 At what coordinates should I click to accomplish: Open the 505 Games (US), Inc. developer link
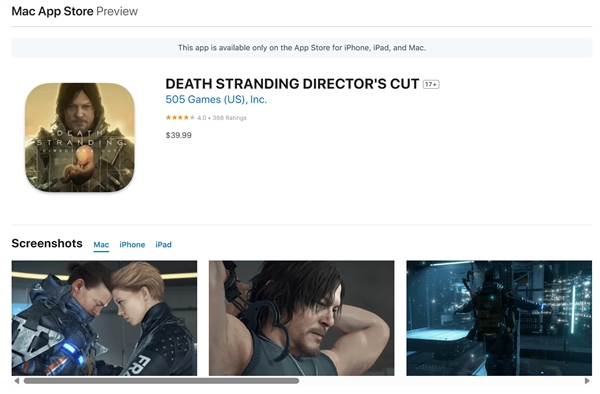(216, 99)
